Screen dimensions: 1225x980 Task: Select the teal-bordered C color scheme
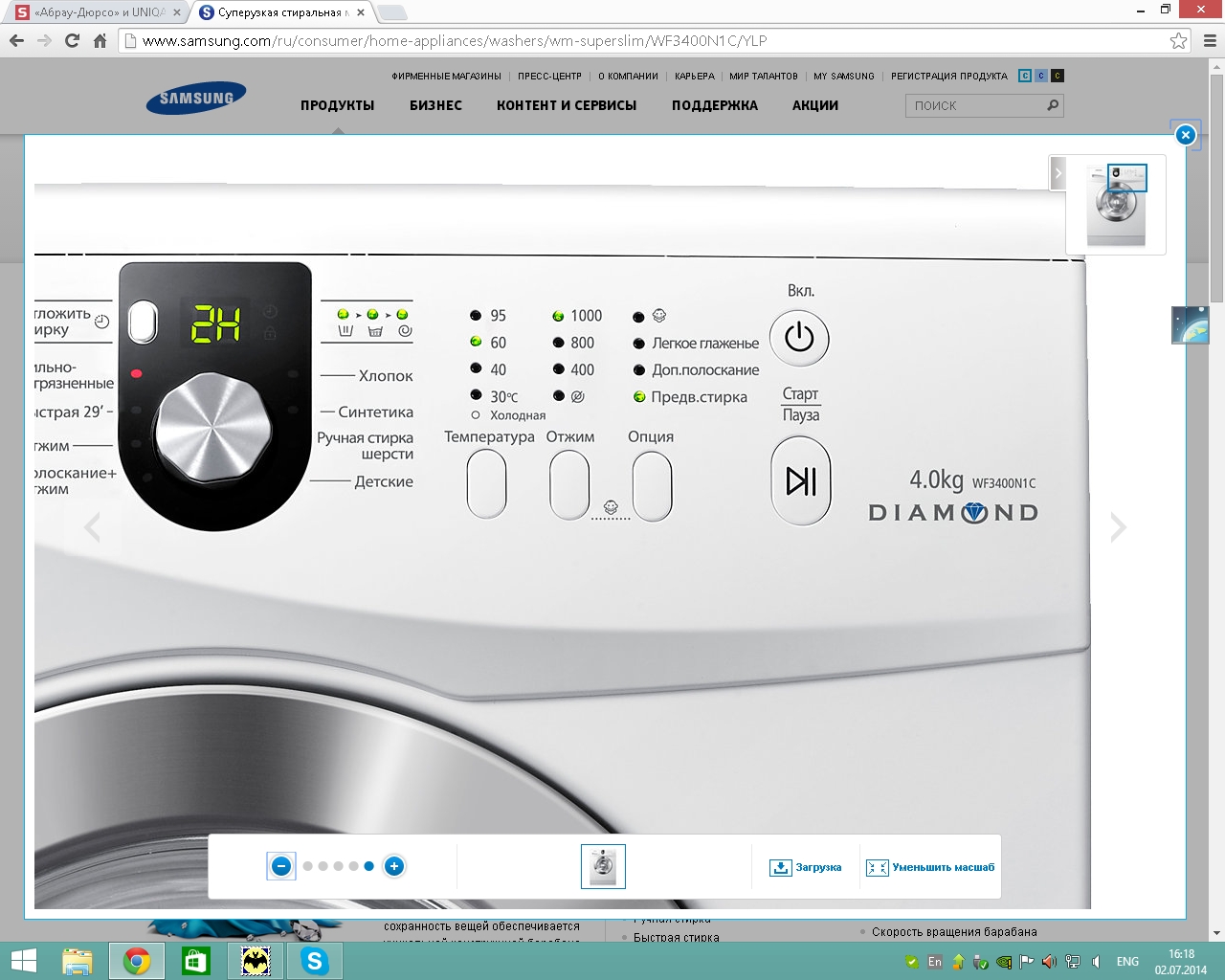[x=1025, y=76]
